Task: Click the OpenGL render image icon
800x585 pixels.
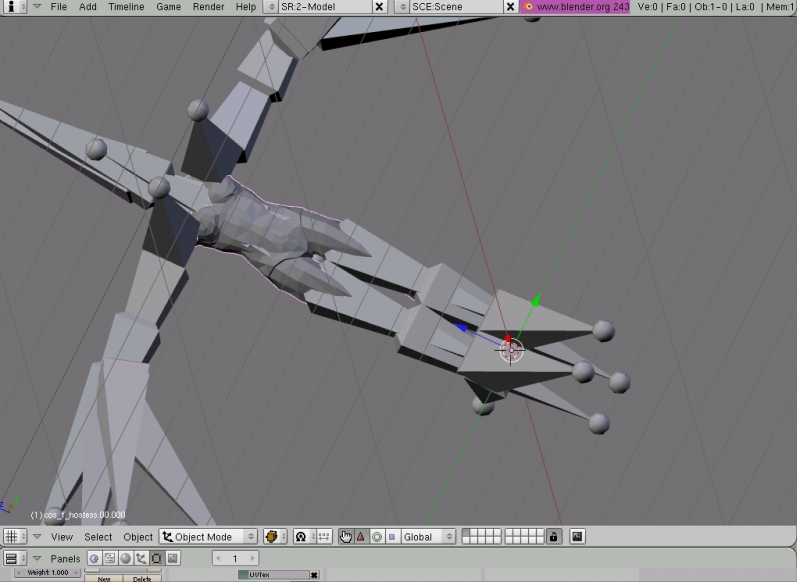Action: tap(577, 537)
